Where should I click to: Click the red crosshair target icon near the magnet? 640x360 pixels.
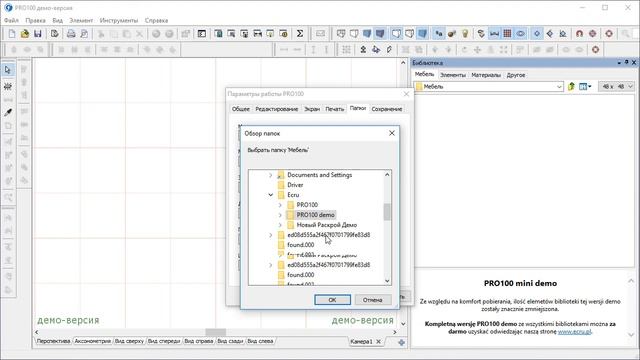tap(593, 33)
